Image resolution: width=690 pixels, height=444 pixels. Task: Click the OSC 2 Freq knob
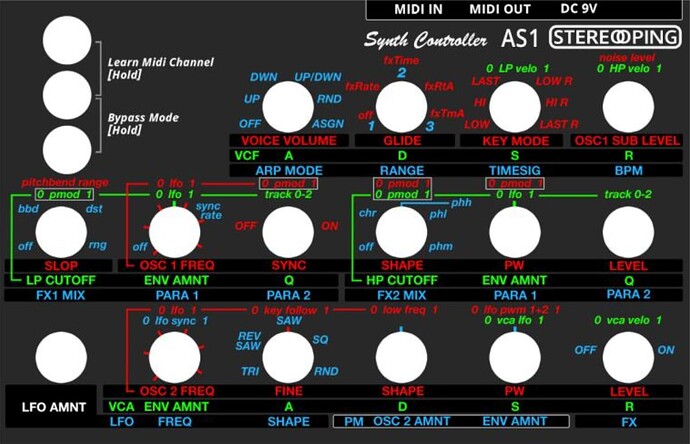click(175, 357)
